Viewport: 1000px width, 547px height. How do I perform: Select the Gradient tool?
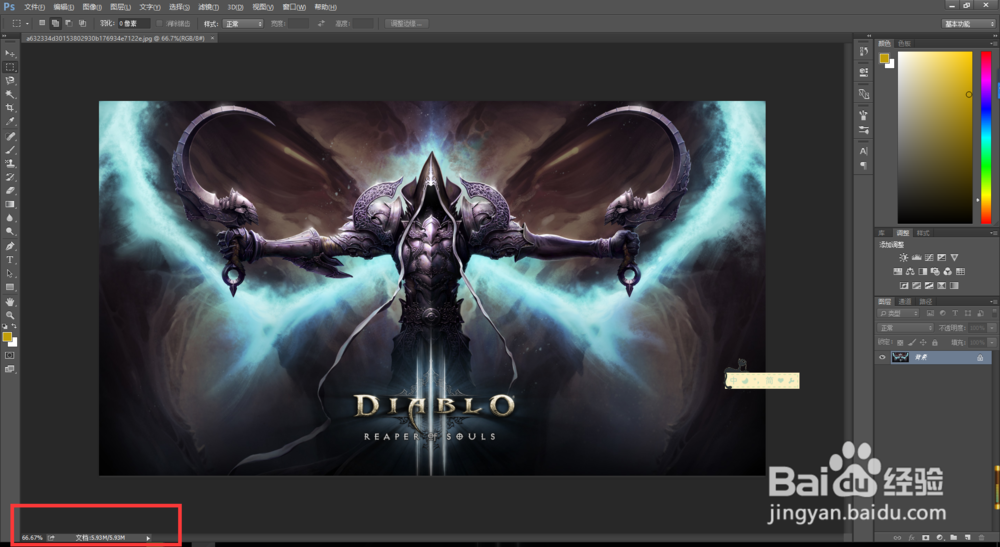click(10, 204)
